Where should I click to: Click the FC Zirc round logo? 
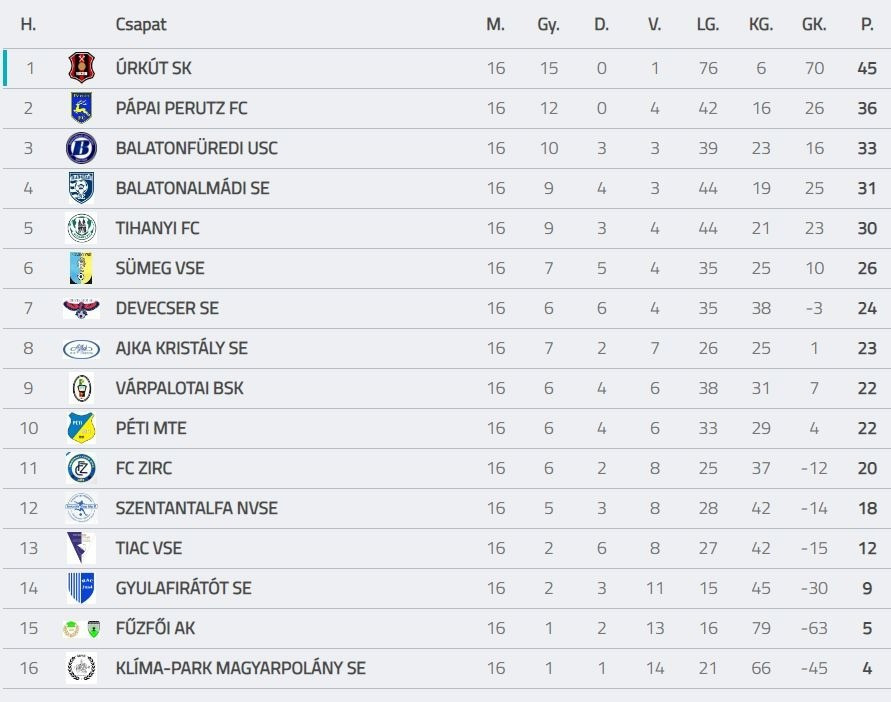click(x=81, y=468)
